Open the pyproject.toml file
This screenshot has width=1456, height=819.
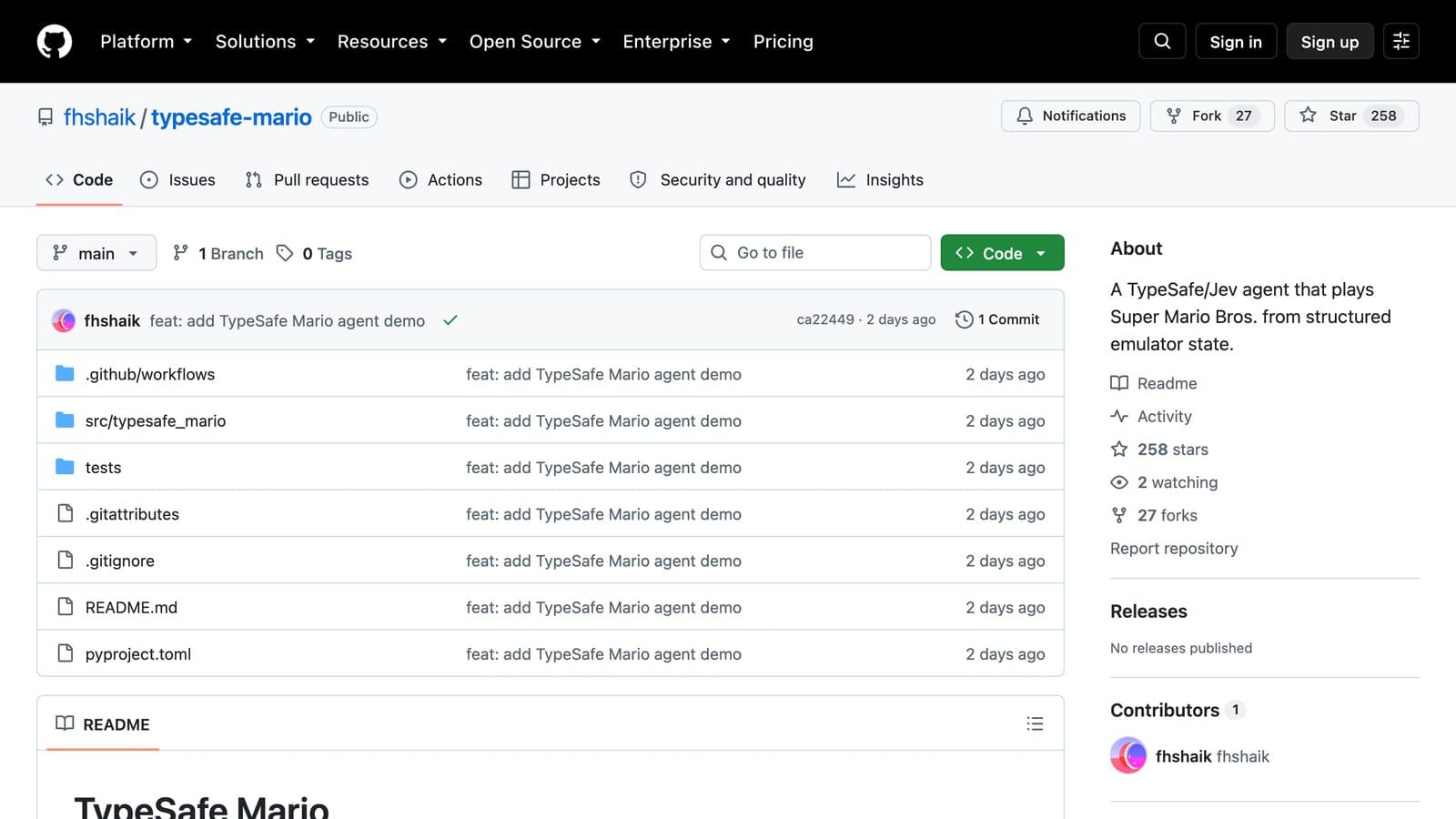click(x=138, y=653)
